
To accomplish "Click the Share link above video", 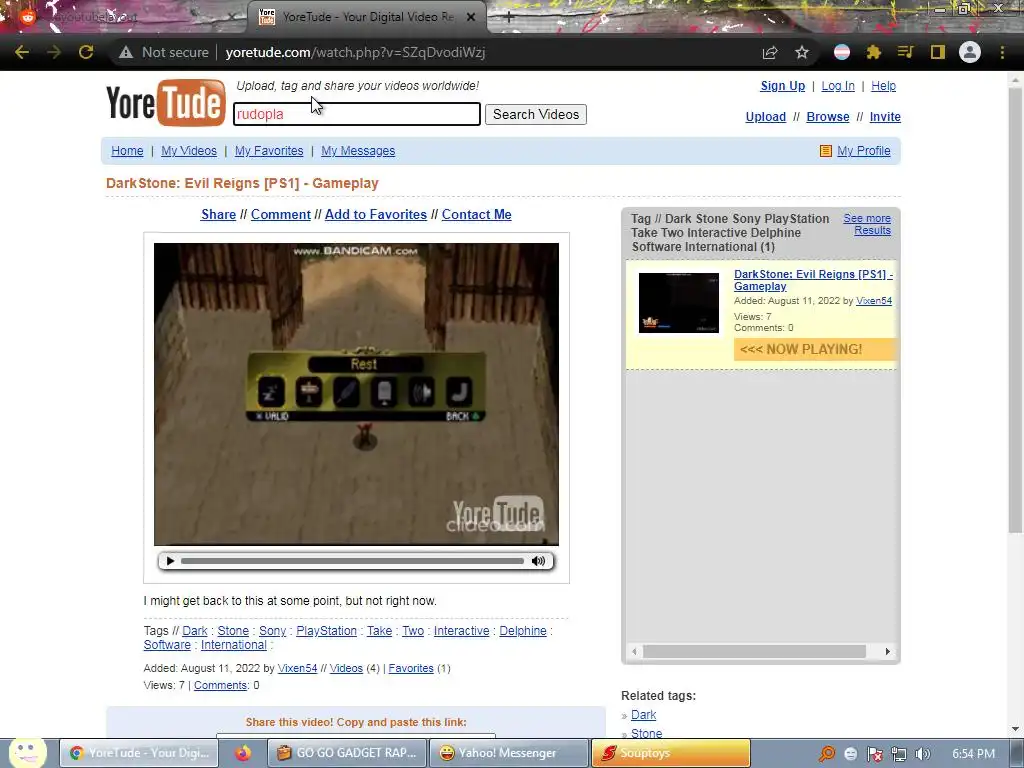I will [x=218, y=214].
